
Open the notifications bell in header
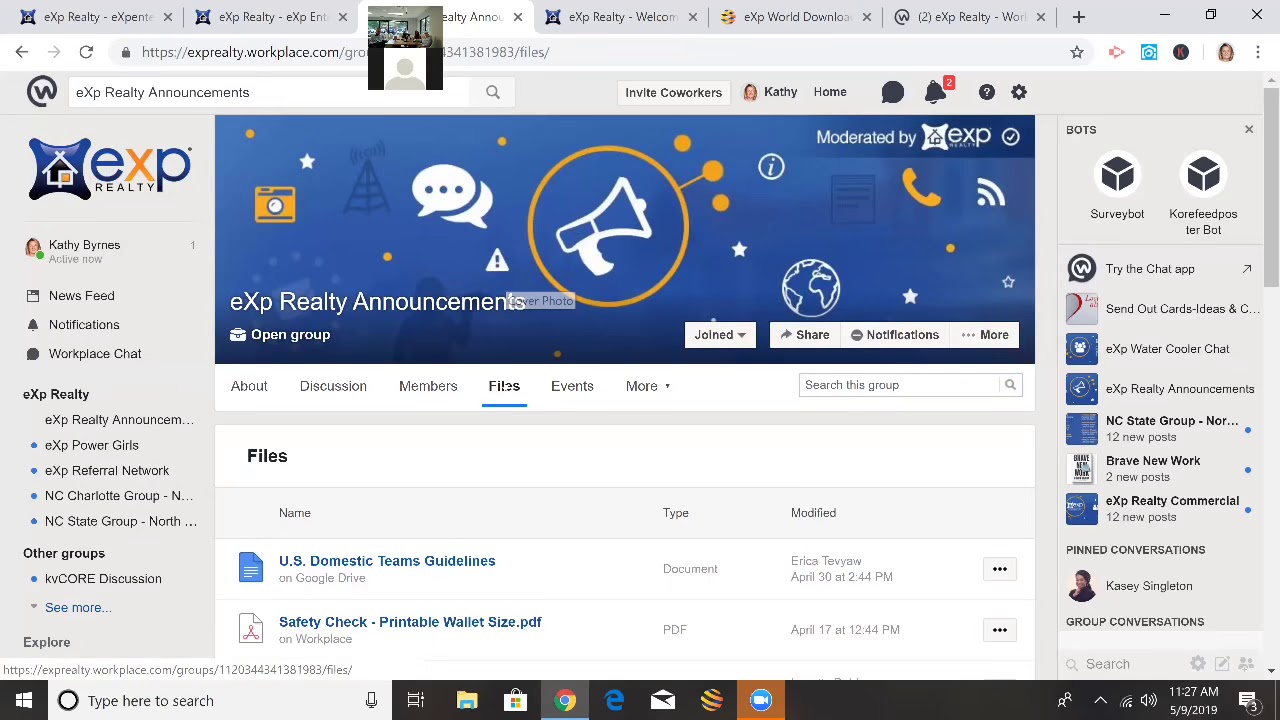(x=936, y=92)
